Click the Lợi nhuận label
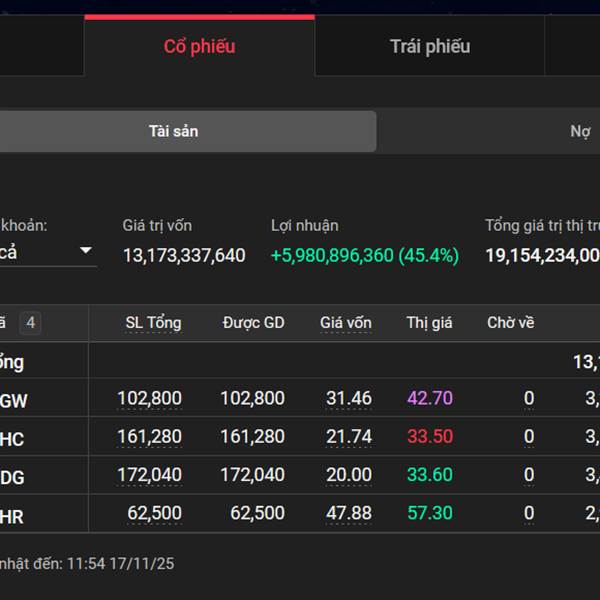The width and height of the screenshot is (600, 600). [305, 226]
